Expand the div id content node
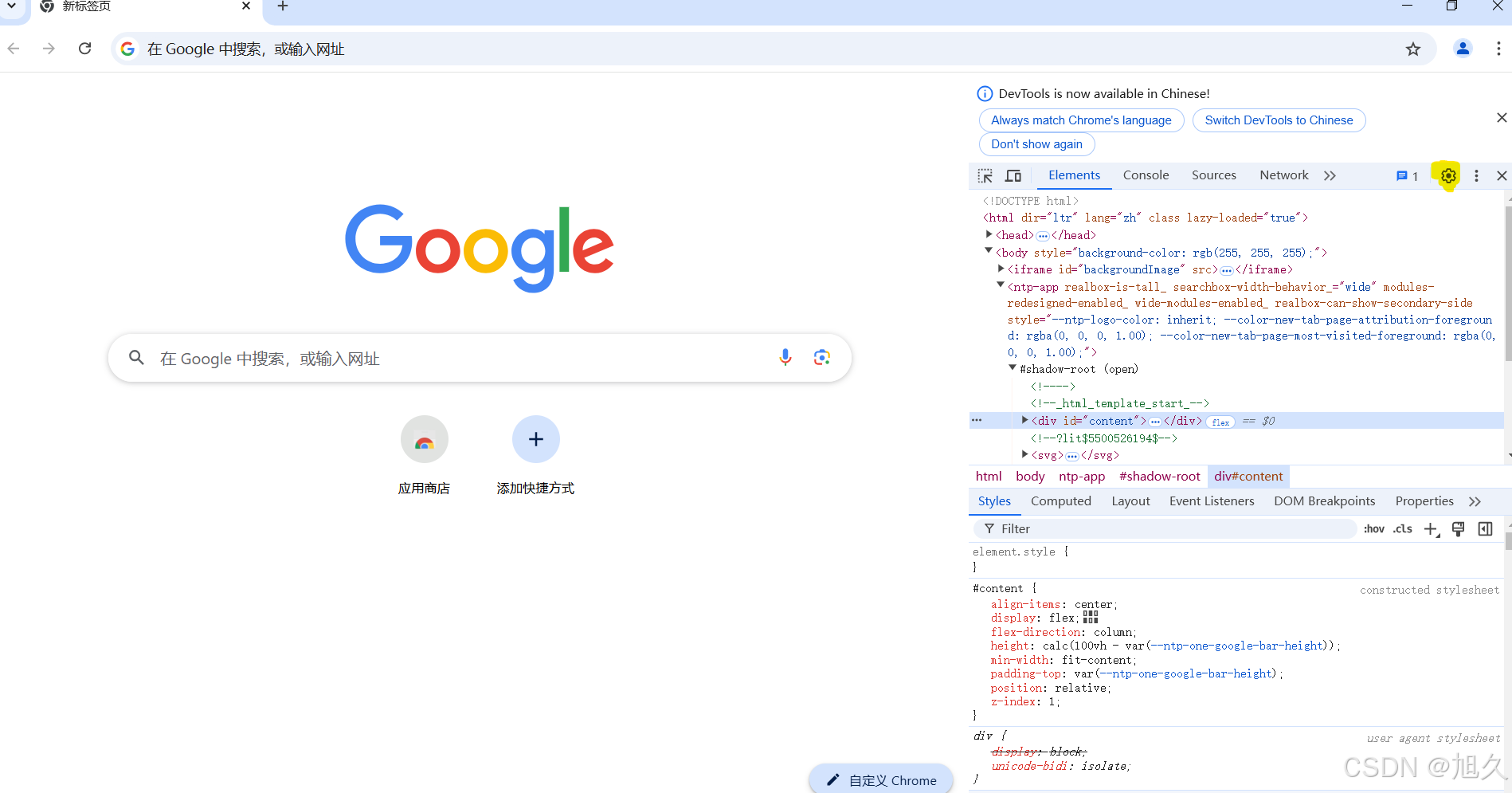 coord(1025,420)
